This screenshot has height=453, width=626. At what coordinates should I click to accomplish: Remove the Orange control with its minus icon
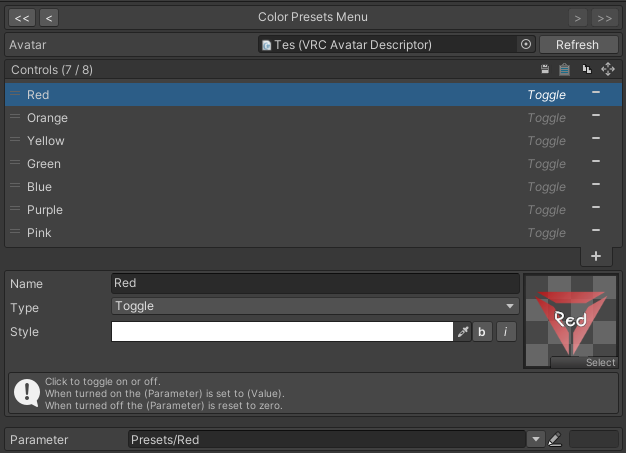596,117
